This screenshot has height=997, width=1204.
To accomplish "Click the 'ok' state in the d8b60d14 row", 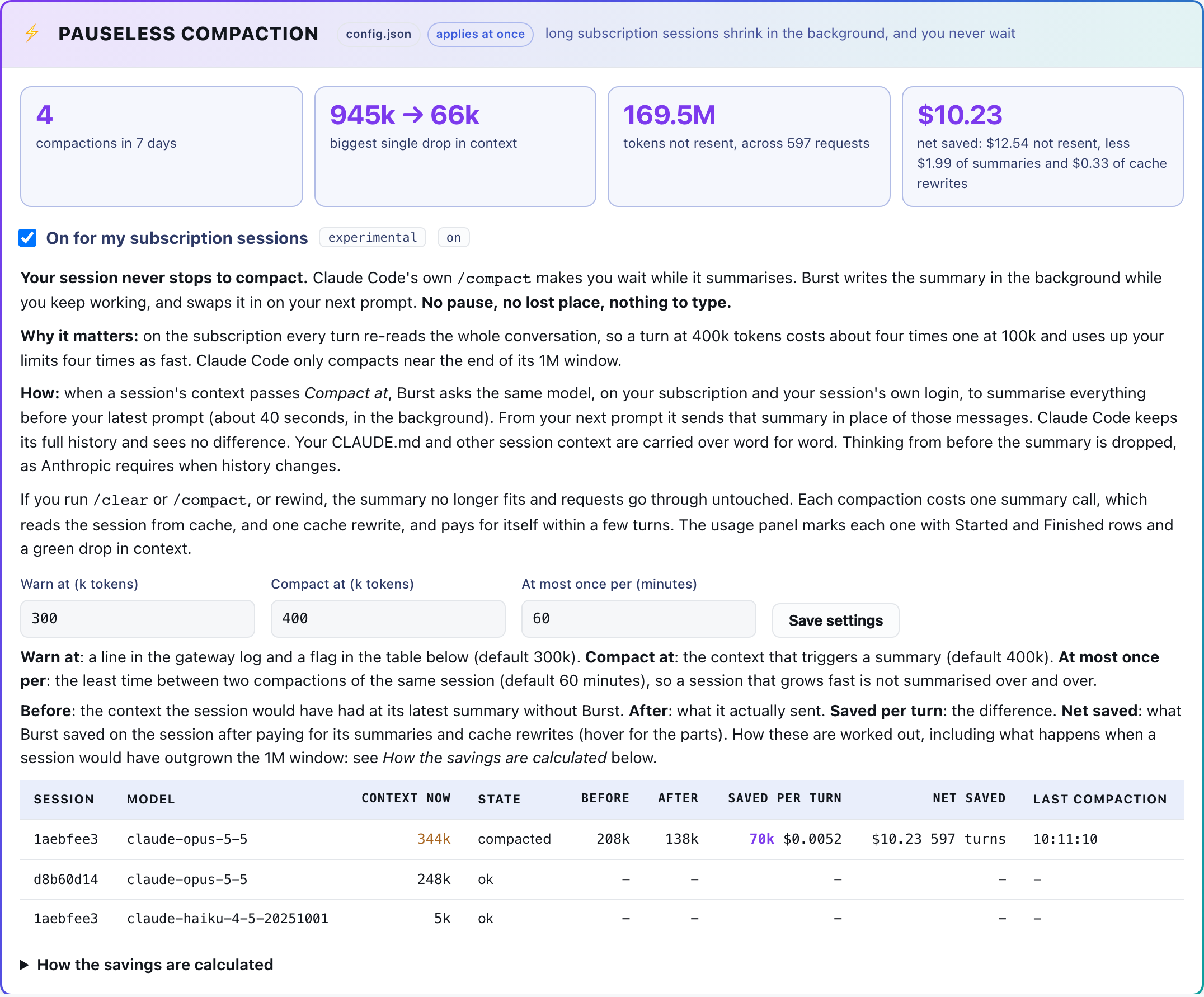I will [x=486, y=880].
